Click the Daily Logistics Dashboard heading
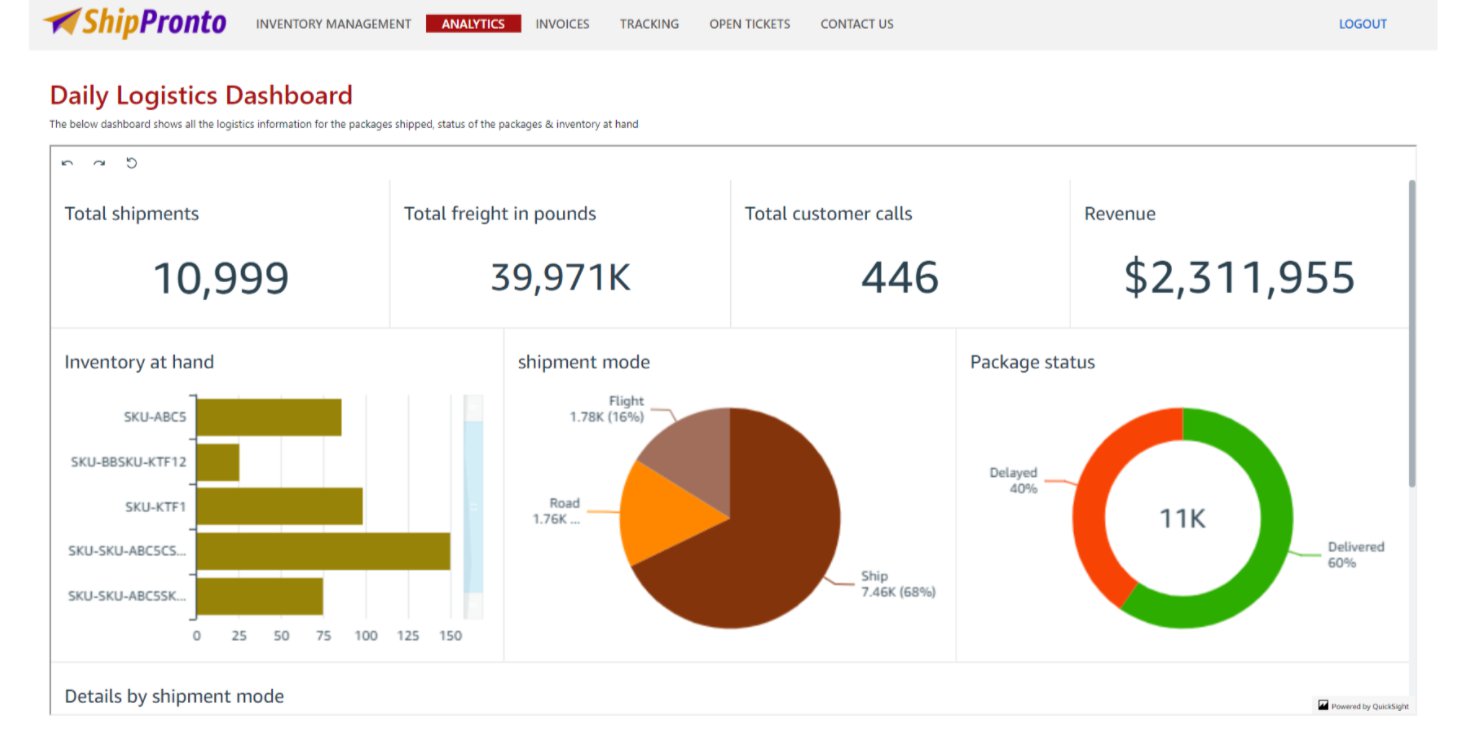 pyautogui.click(x=201, y=96)
